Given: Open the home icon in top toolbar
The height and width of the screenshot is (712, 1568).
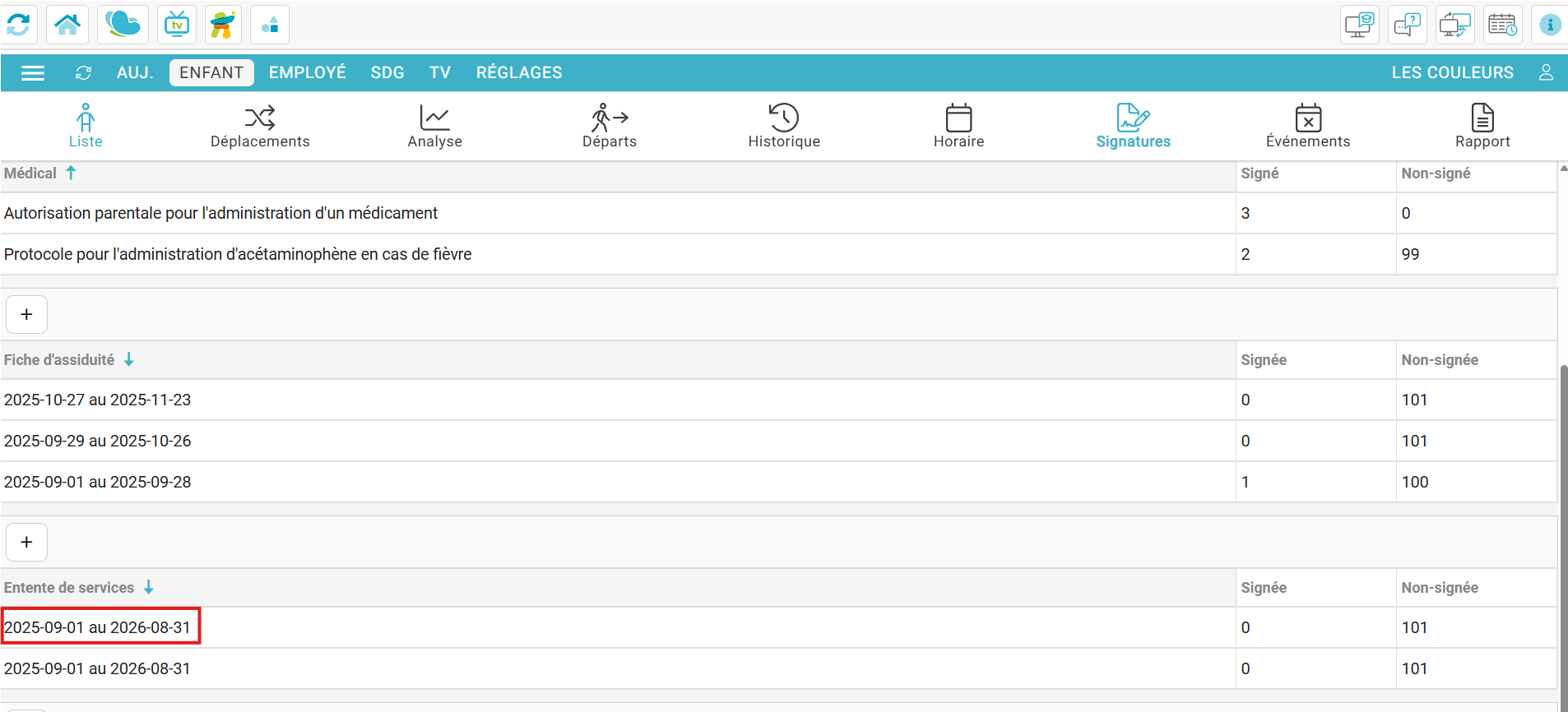Looking at the screenshot, I should coord(67,25).
